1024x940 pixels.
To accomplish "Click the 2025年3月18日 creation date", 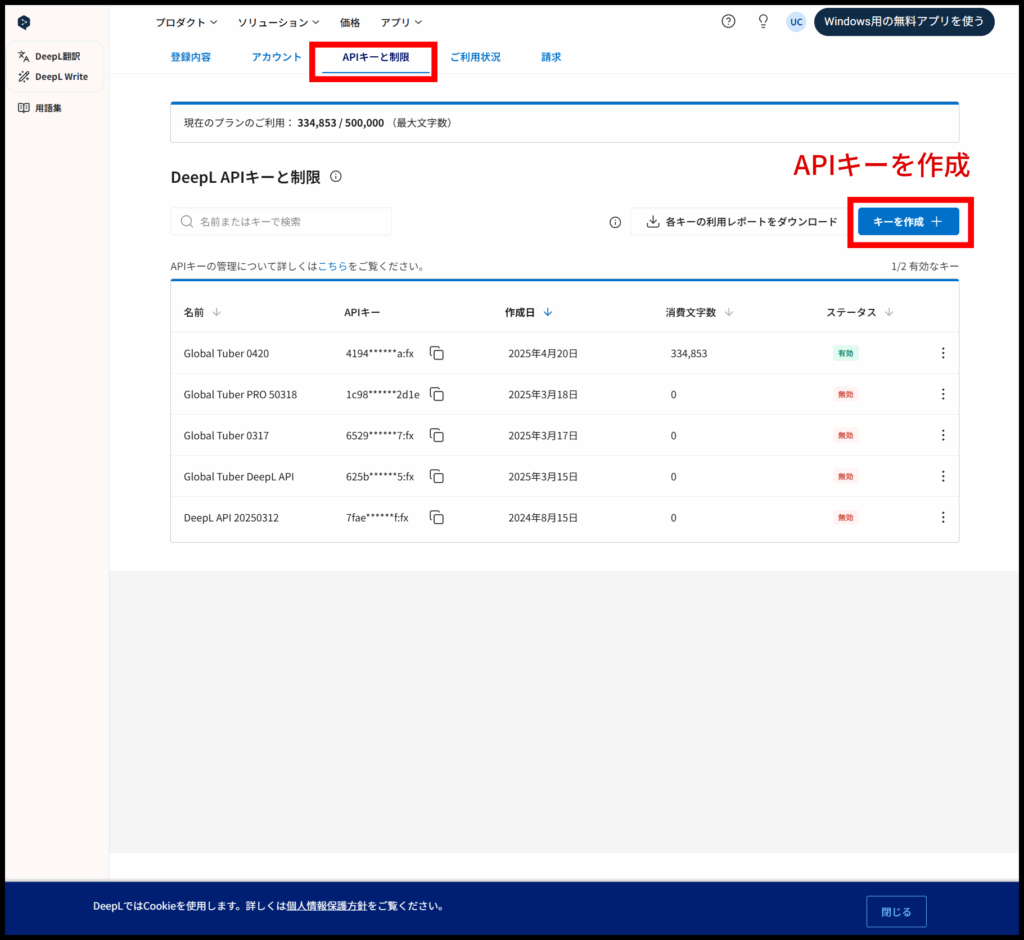I will point(543,395).
